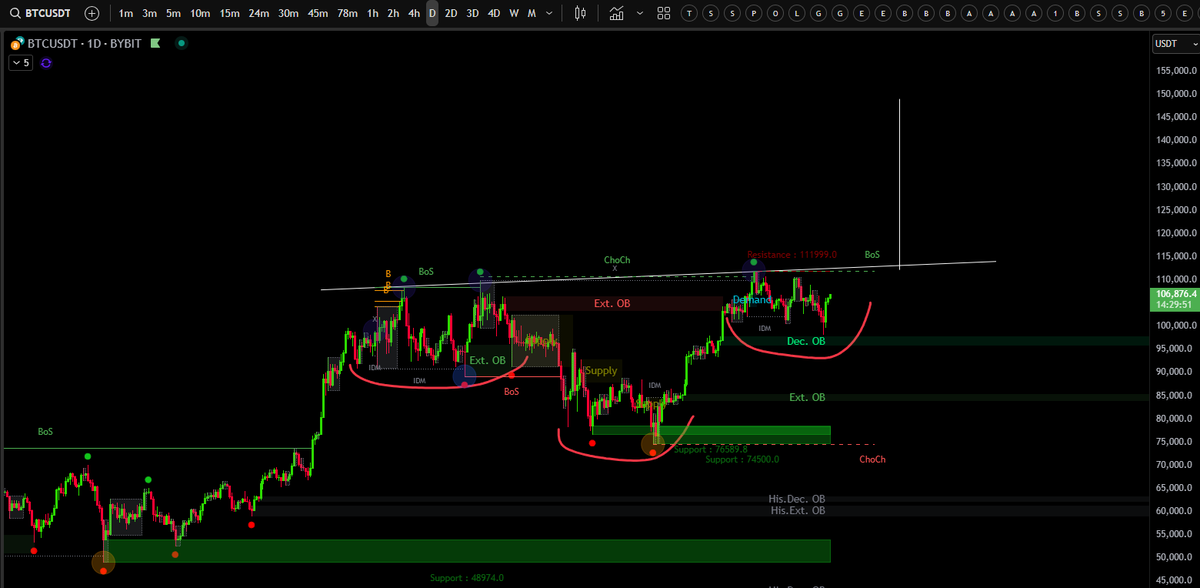
Task: Click the yellow Supply zone label
Action: [x=601, y=371]
